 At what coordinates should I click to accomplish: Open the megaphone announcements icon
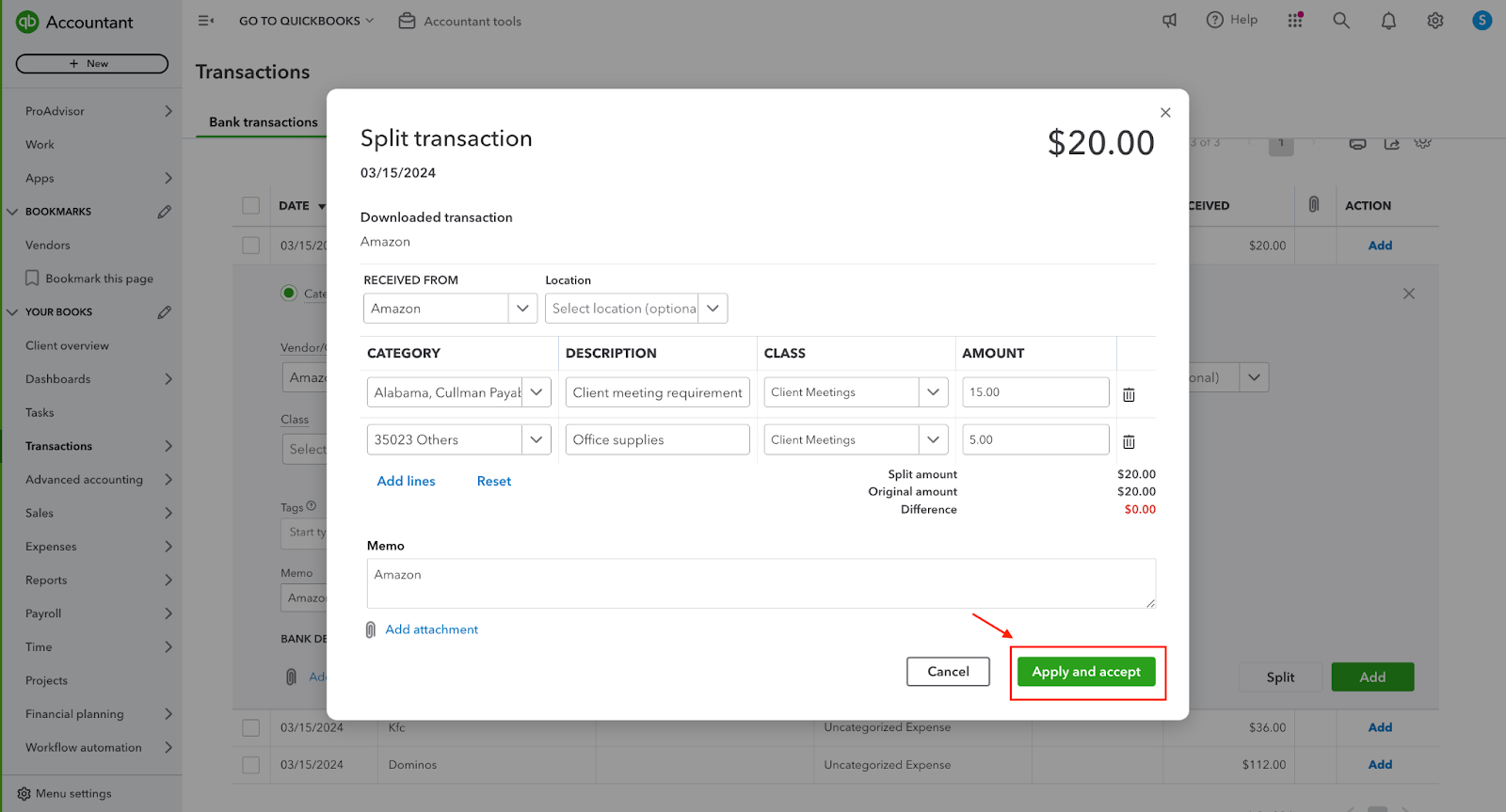pyautogui.click(x=1169, y=20)
